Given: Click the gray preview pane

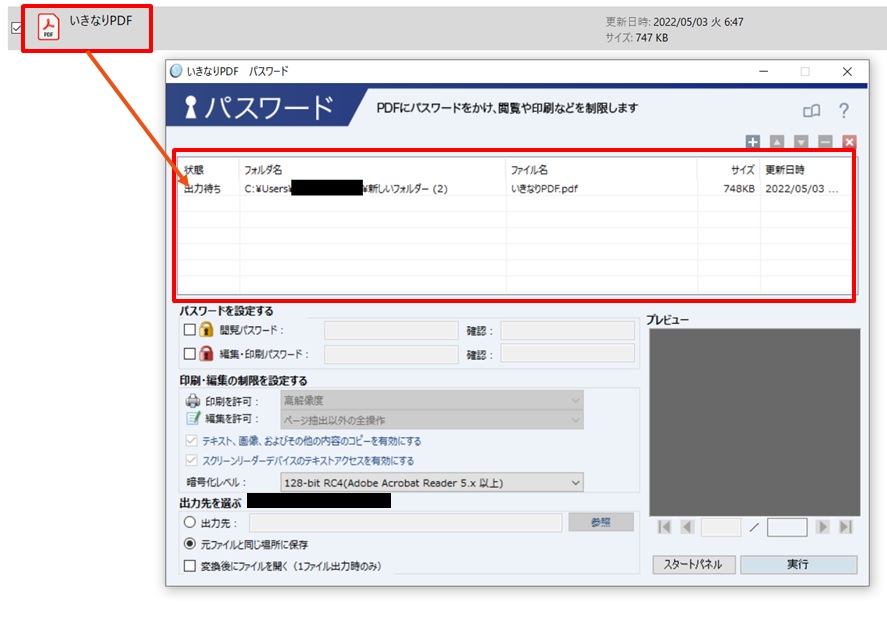Looking at the screenshot, I should [x=755, y=422].
